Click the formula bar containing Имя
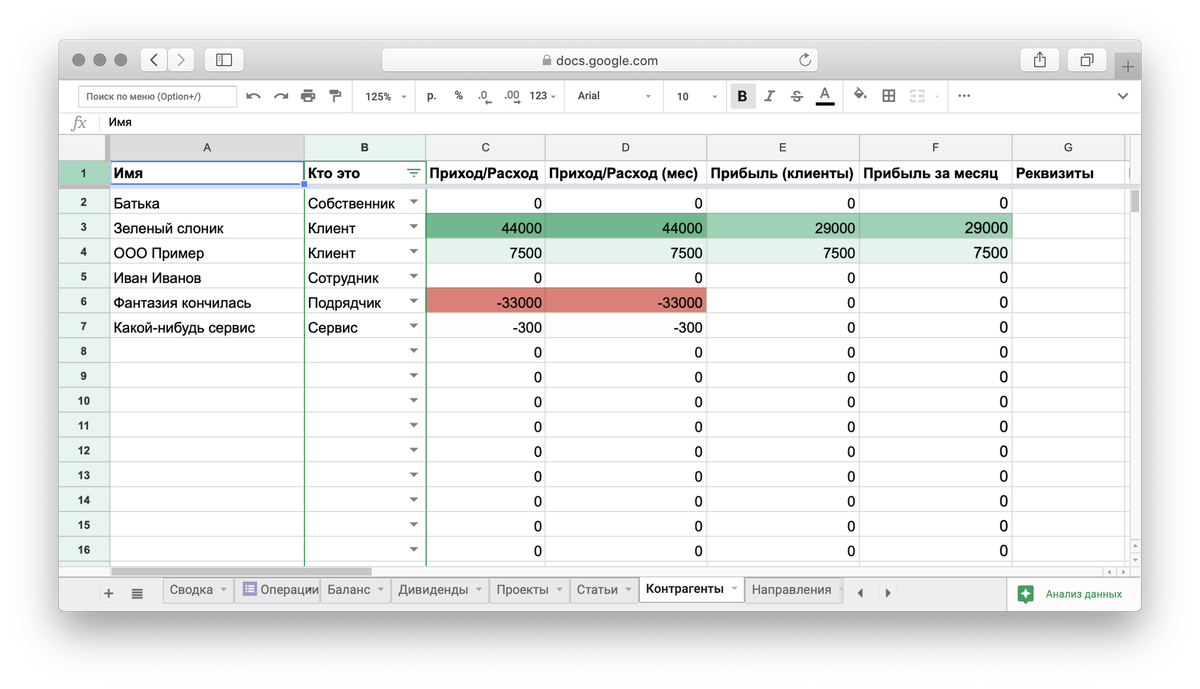 (x=620, y=122)
